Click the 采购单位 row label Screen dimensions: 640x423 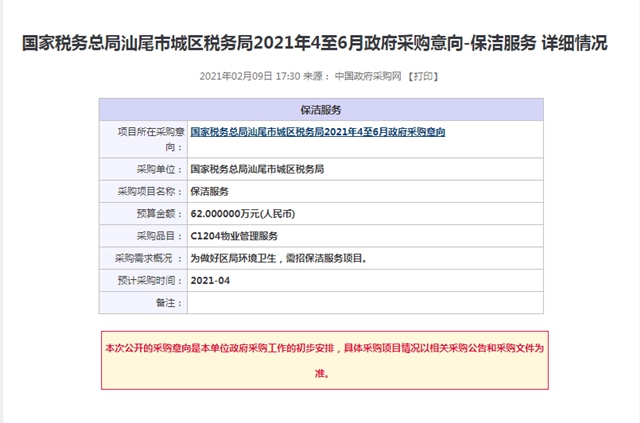click(151, 169)
